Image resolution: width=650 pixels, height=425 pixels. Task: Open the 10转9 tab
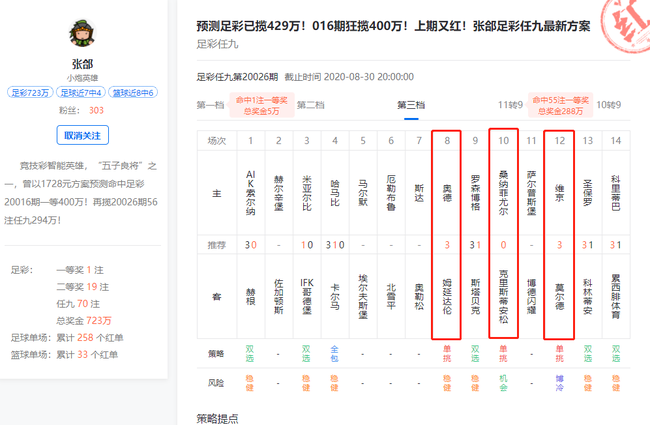[609, 105]
